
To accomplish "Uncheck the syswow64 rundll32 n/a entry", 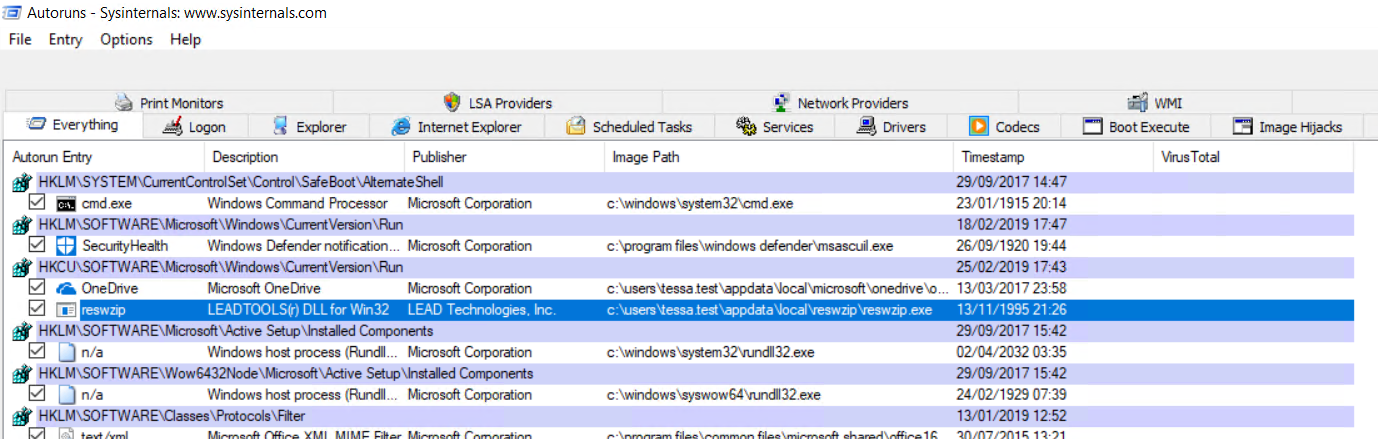I will coord(37,394).
